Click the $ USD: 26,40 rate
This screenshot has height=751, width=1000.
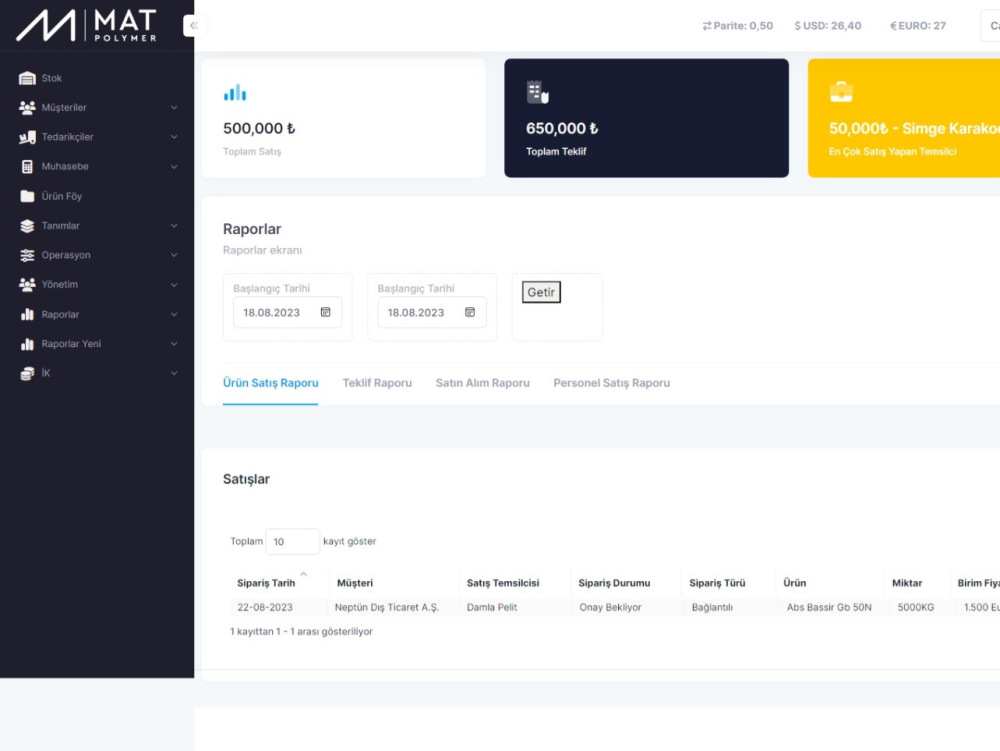(827, 26)
